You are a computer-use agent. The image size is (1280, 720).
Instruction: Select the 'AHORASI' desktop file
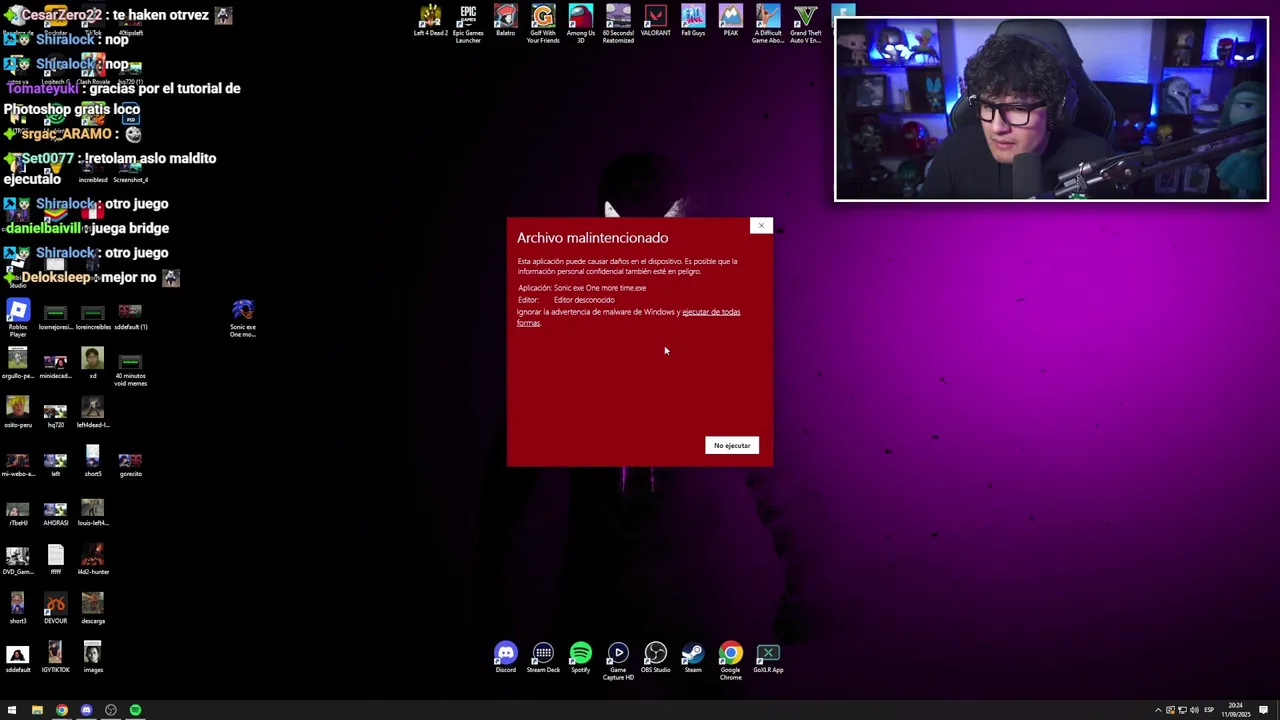tap(55, 511)
